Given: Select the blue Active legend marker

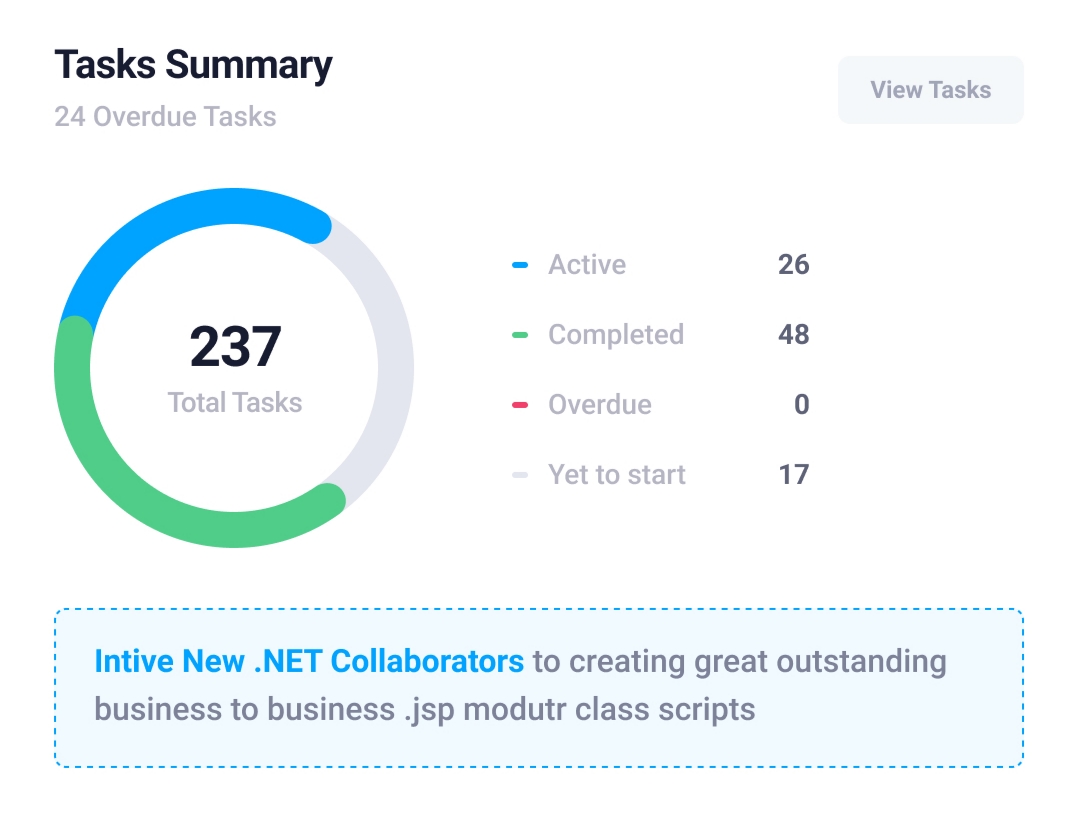Looking at the screenshot, I should pyautogui.click(x=520, y=265).
